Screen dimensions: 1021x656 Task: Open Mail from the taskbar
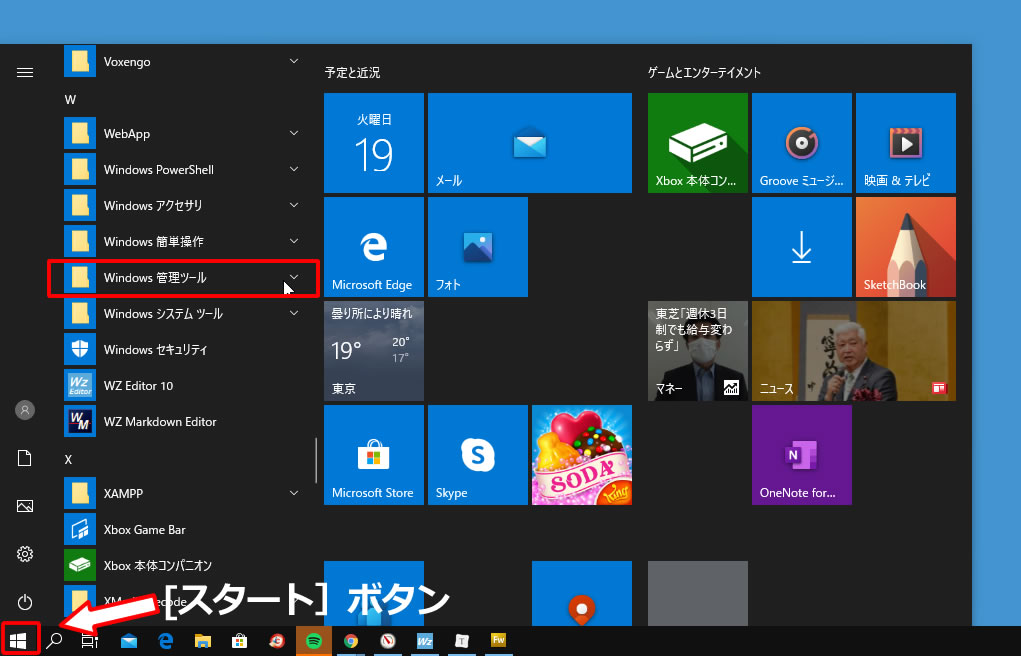[x=129, y=641]
